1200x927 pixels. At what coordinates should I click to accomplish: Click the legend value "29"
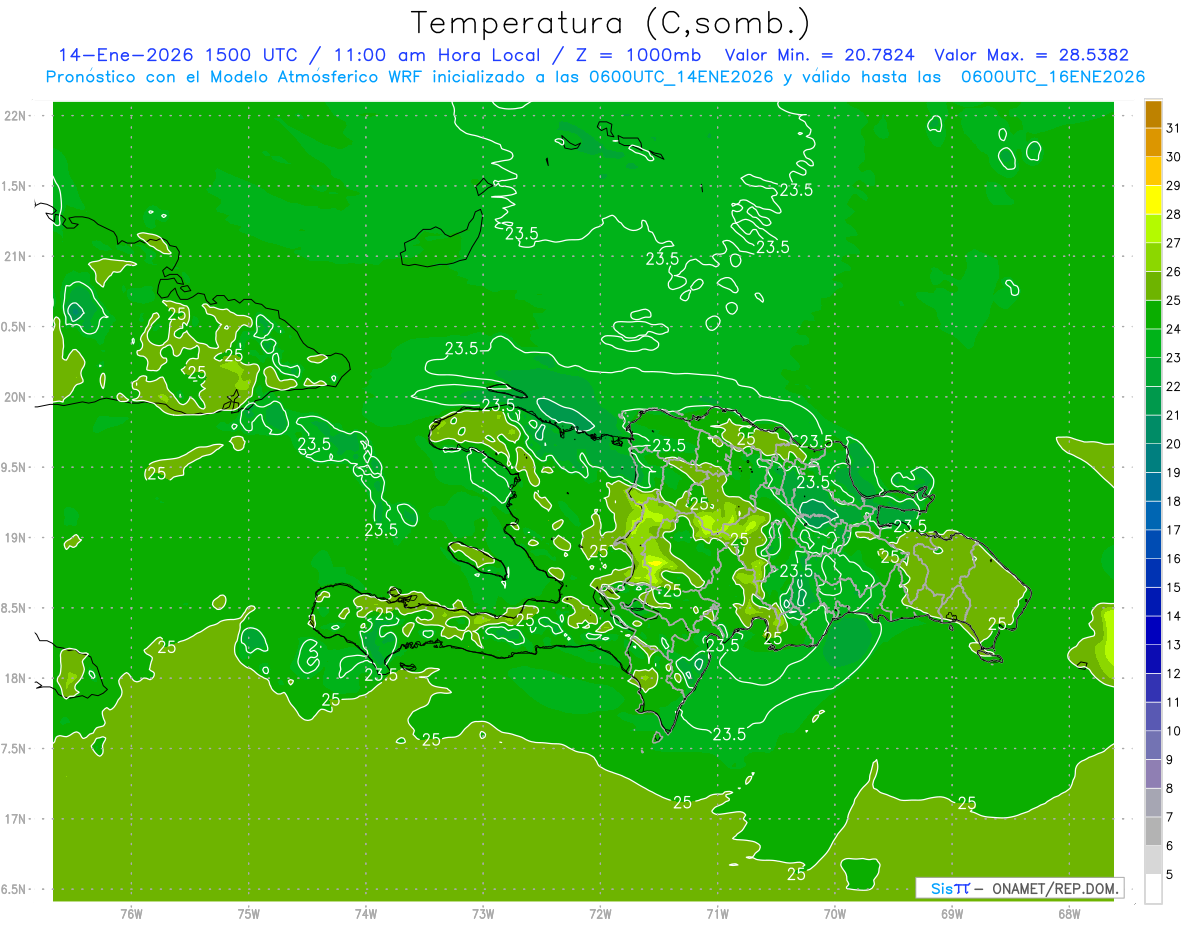coord(1174,186)
